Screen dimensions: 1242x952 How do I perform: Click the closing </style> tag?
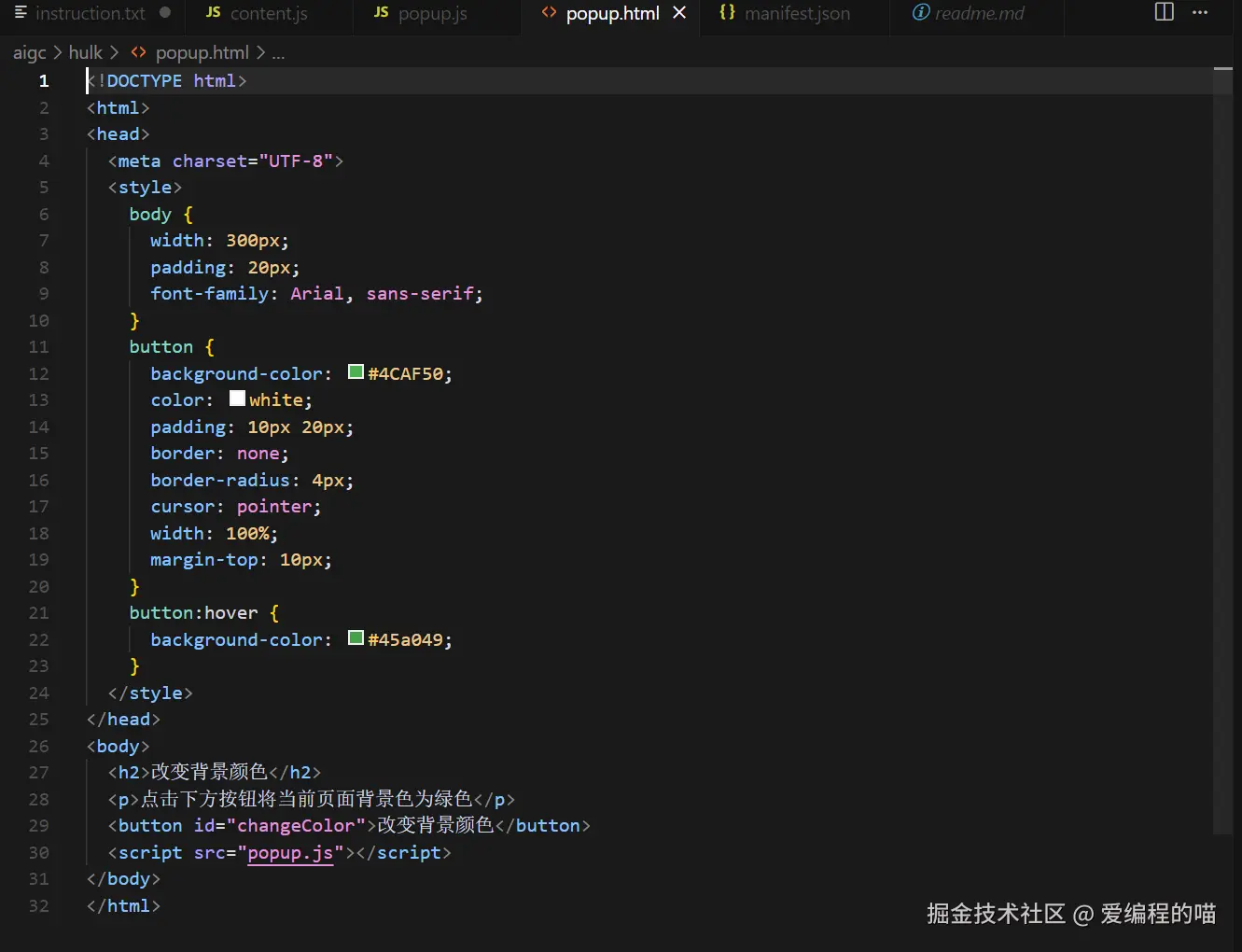[150, 693]
